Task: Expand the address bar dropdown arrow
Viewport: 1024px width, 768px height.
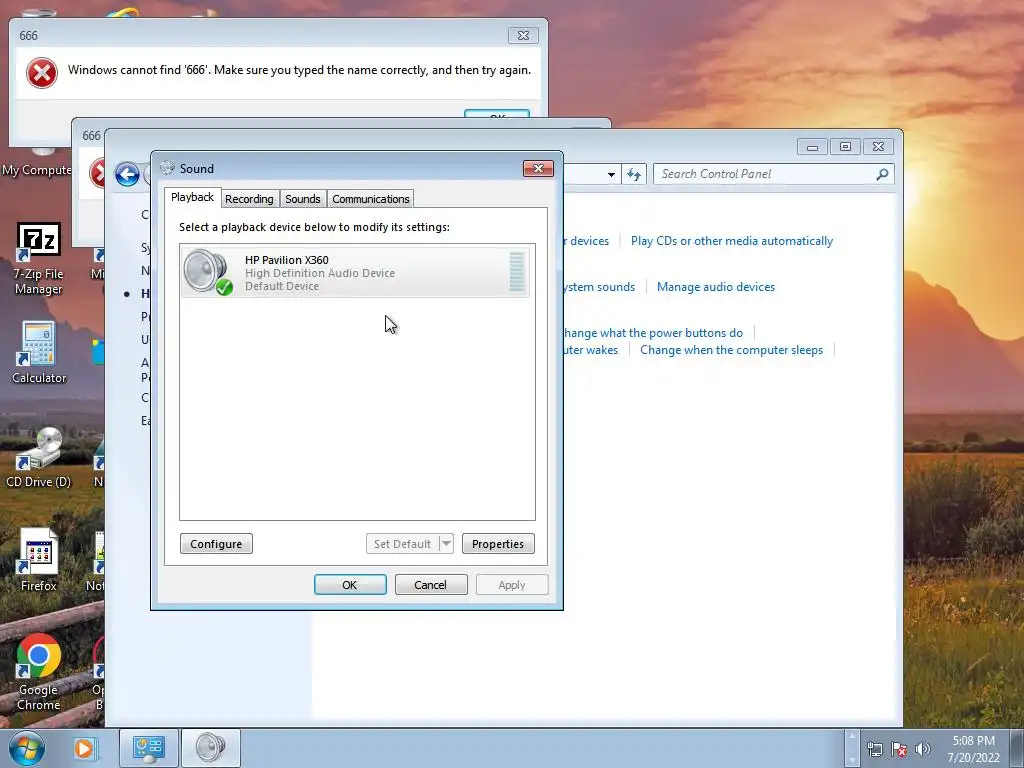Action: [x=611, y=174]
